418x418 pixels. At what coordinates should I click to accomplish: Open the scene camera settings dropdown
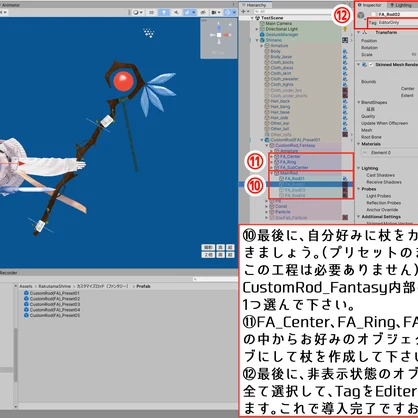click(216, 12)
